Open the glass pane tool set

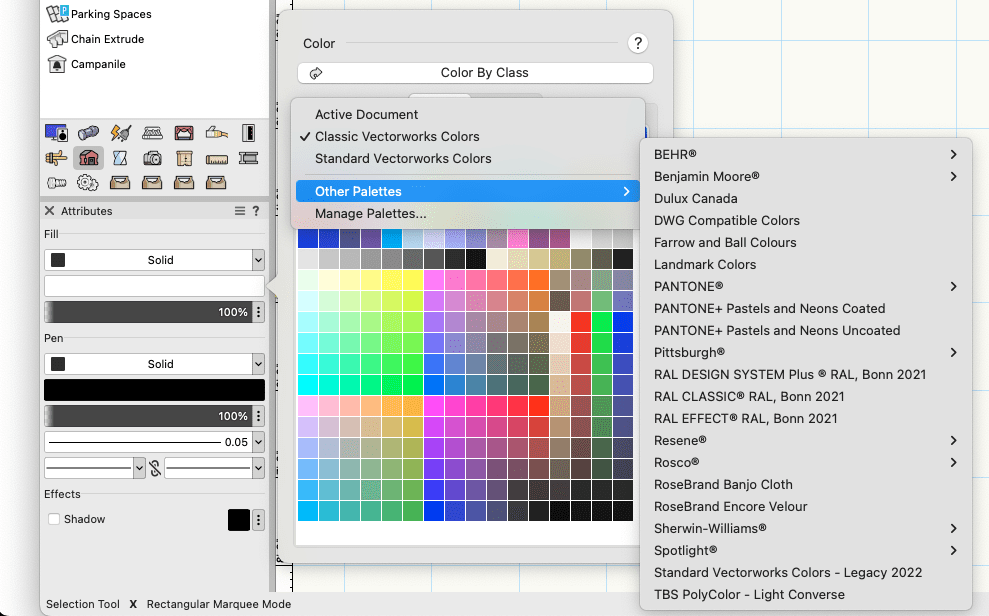click(x=120, y=158)
